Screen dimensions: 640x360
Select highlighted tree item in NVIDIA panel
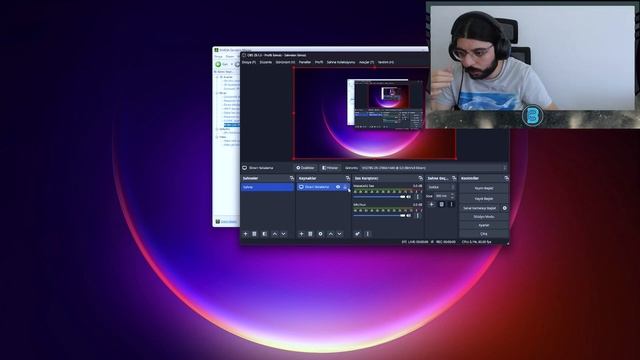coord(231,125)
